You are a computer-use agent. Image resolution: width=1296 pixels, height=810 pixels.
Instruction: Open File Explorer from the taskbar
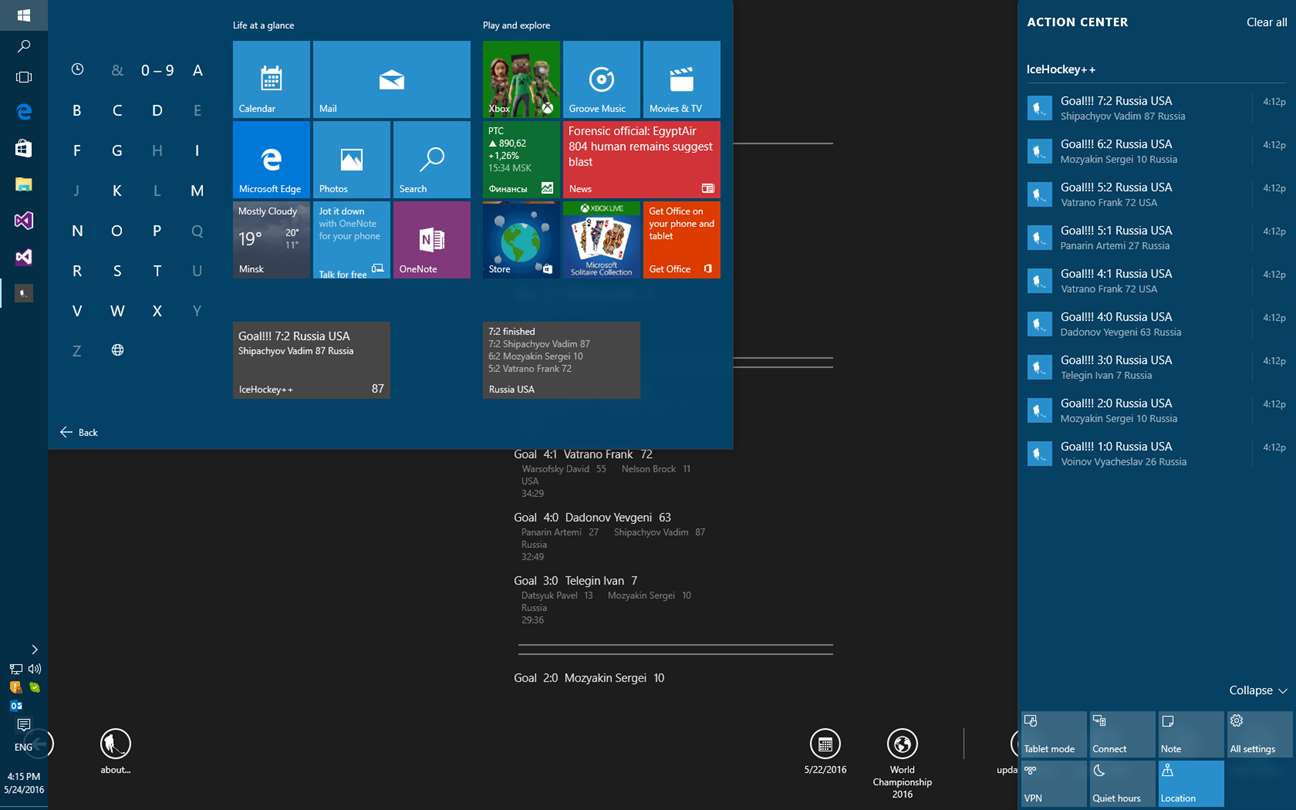24,184
